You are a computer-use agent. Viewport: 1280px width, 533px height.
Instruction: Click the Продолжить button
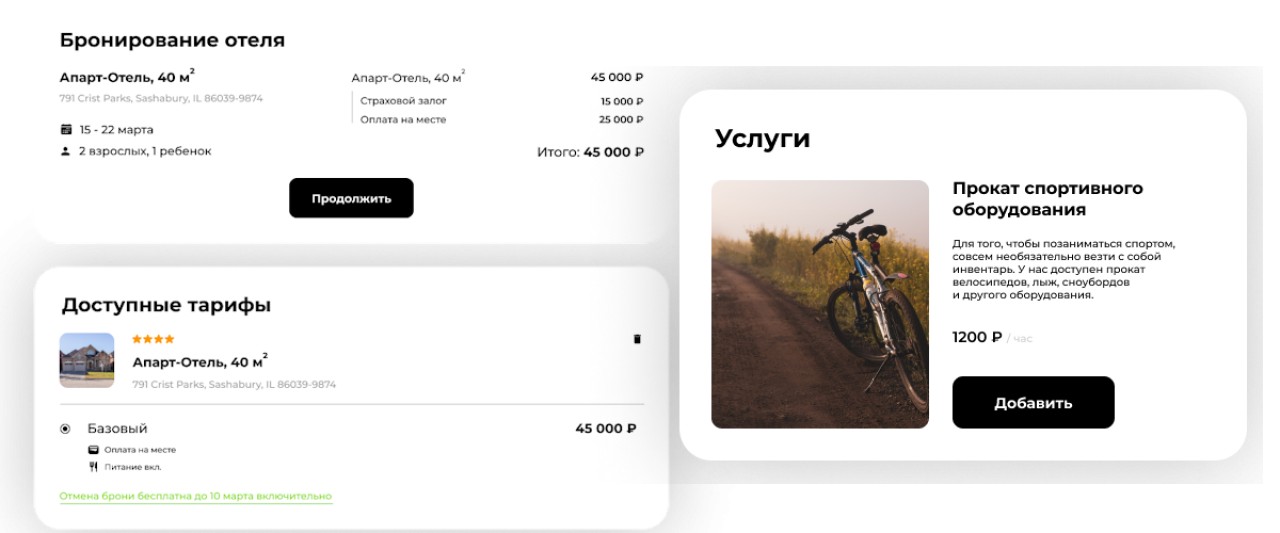coord(351,198)
